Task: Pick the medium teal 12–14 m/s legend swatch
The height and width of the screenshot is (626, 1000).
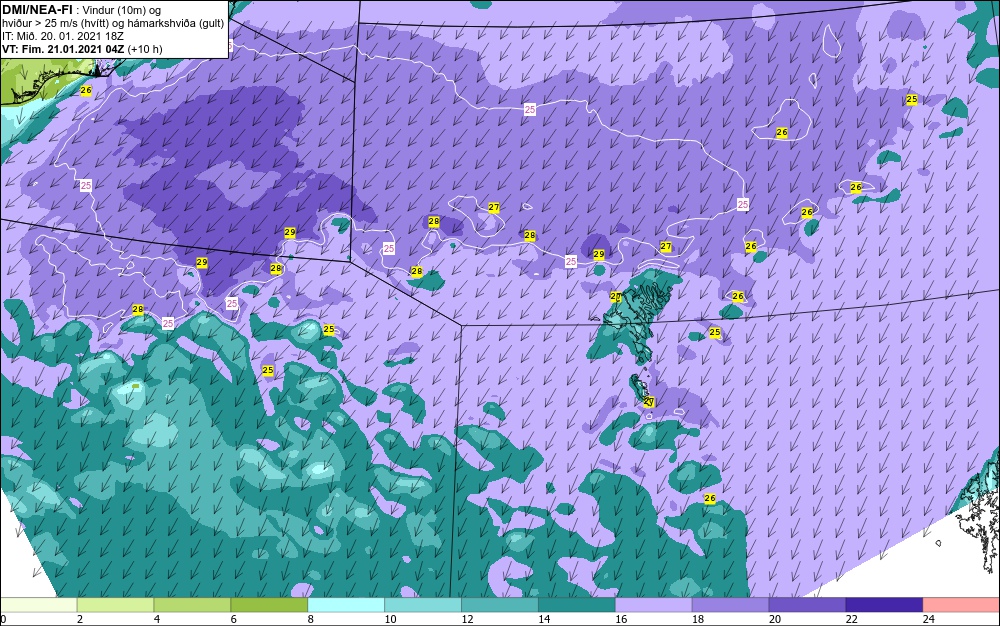Action: point(499,605)
